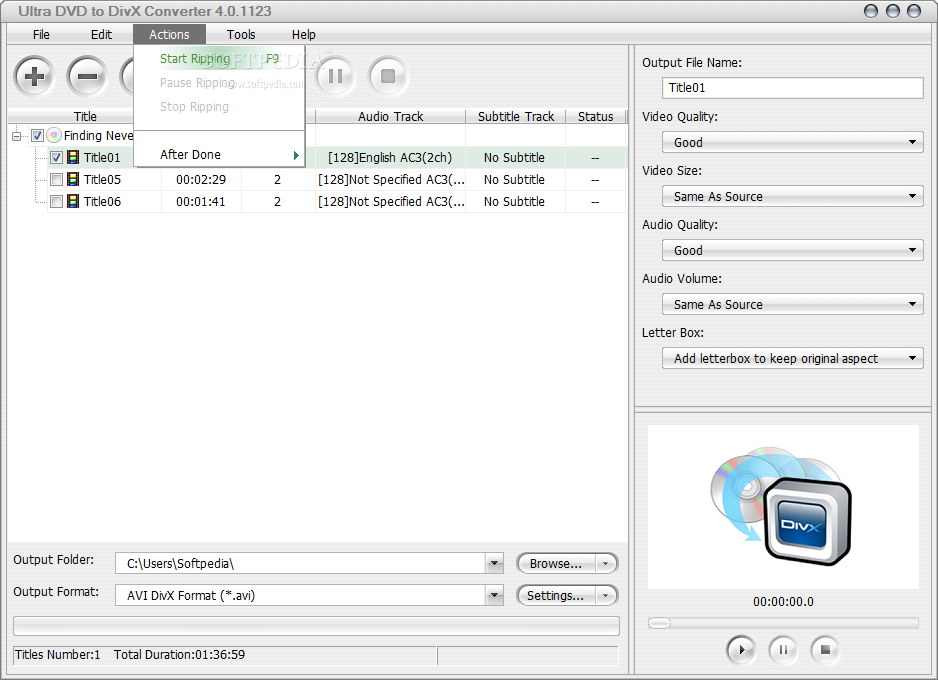Click the 00:02:29 duration cell

point(201,179)
